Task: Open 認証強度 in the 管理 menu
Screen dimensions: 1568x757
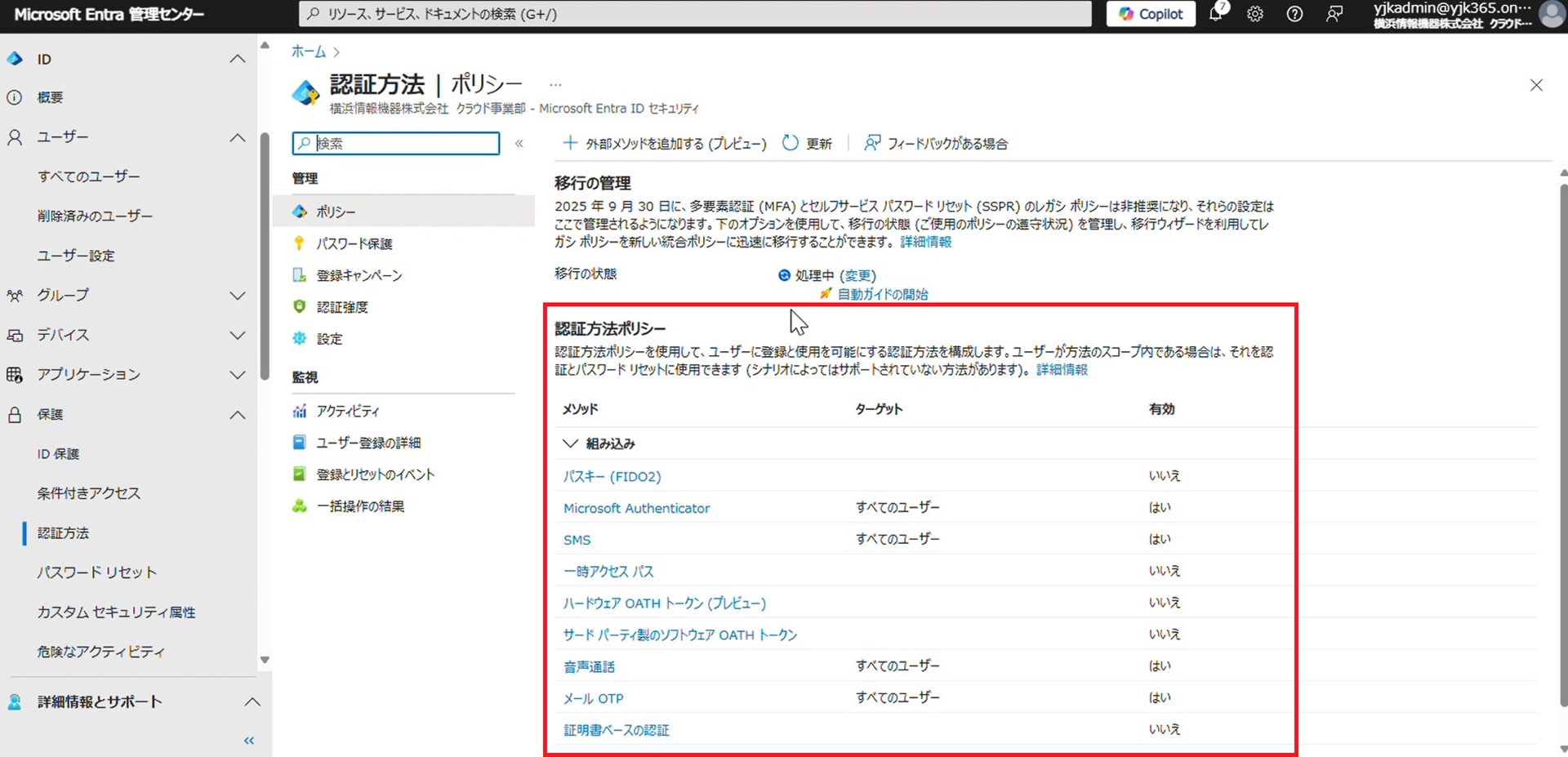Action: [x=341, y=307]
